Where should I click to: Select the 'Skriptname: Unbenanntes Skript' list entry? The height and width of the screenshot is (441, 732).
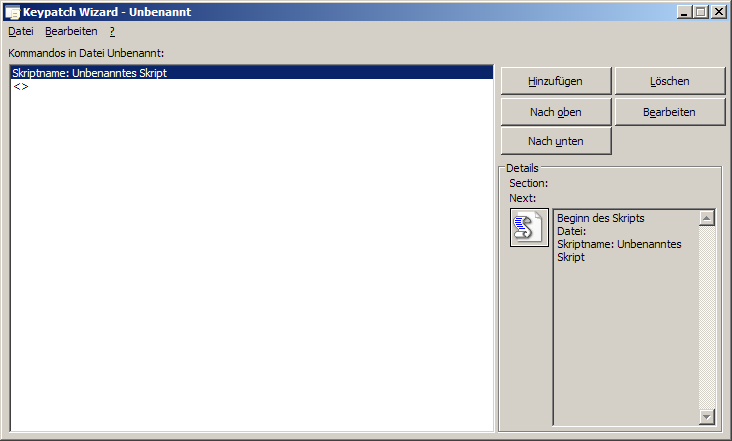[x=89, y=73]
